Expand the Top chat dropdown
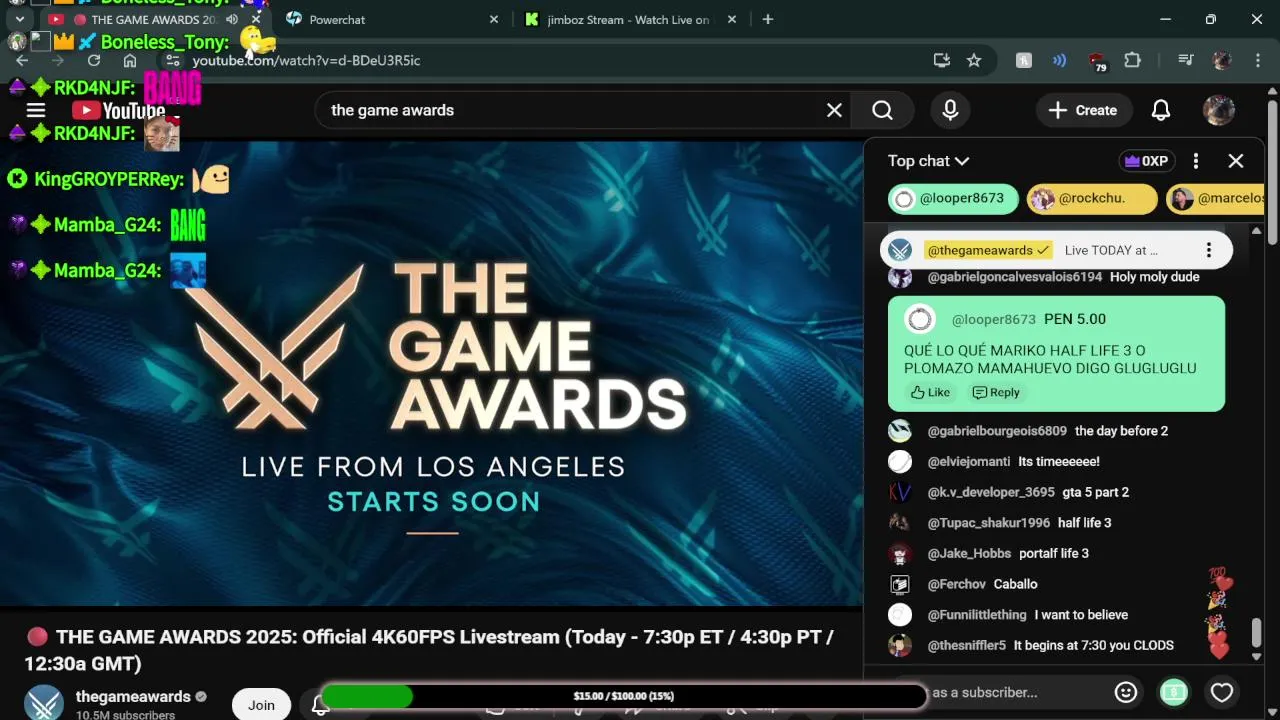 pyautogui.click(x=928, y=161)
